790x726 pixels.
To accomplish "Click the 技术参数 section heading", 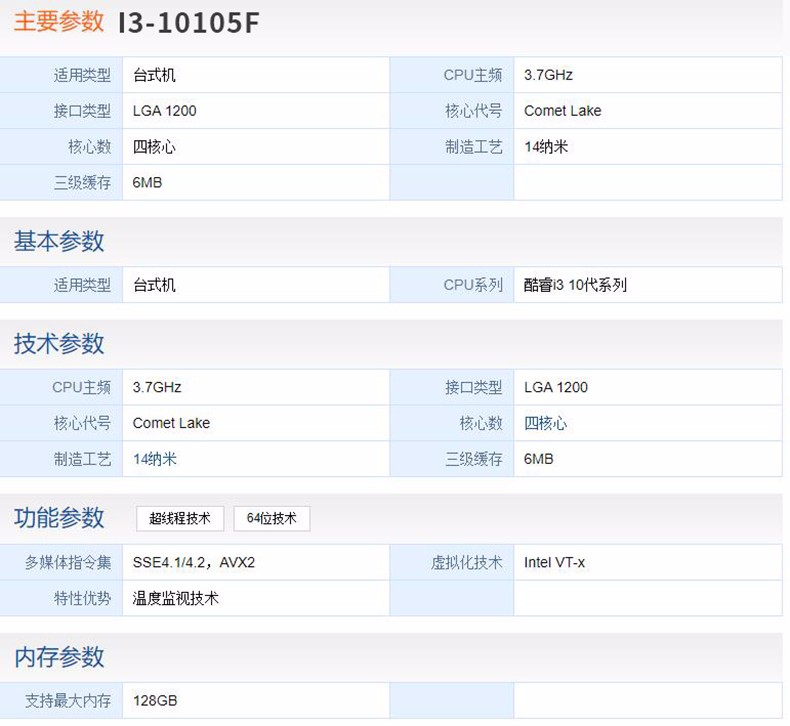I will 59,344.
